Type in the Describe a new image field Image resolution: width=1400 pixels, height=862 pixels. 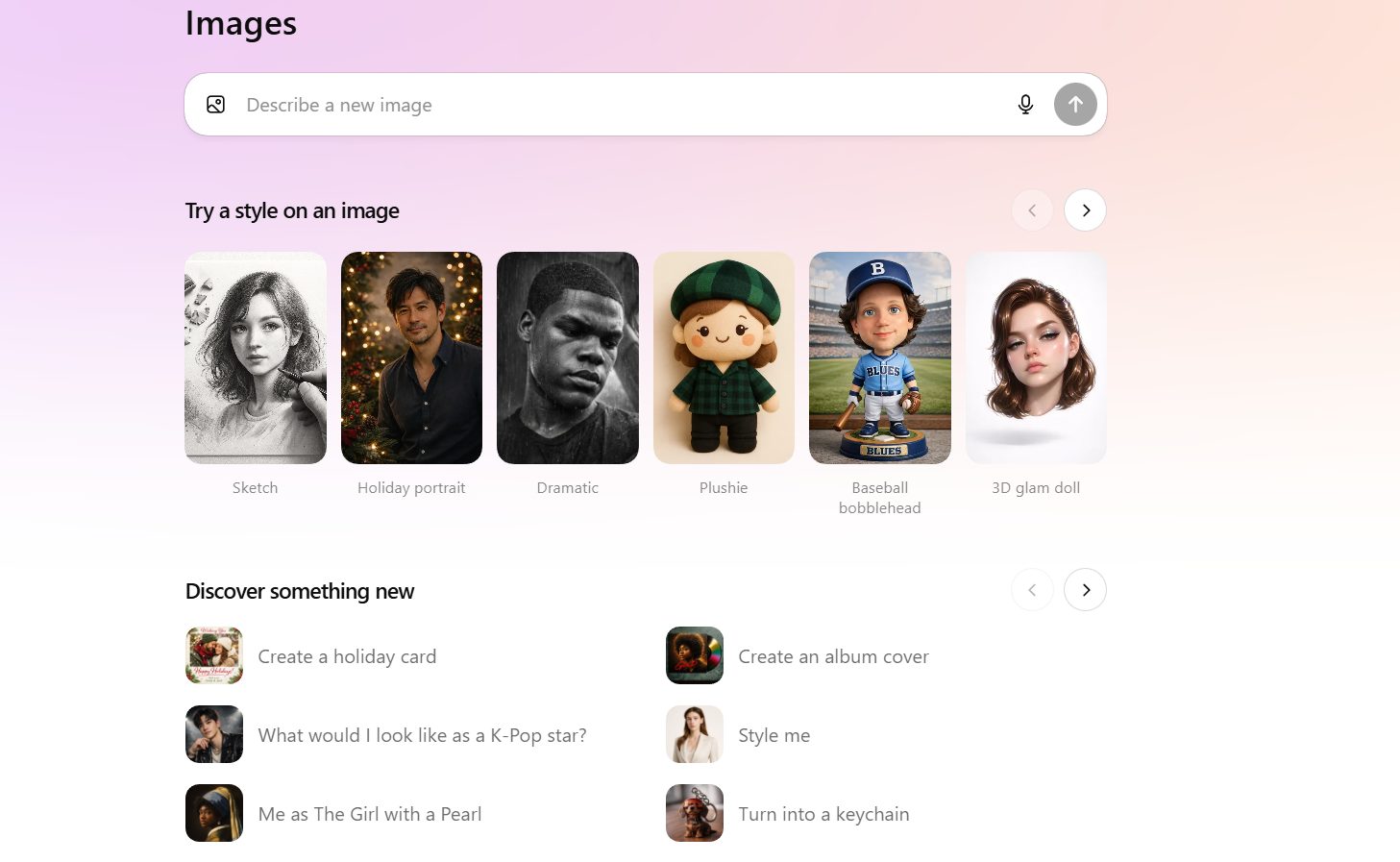(x=615, y=105)
